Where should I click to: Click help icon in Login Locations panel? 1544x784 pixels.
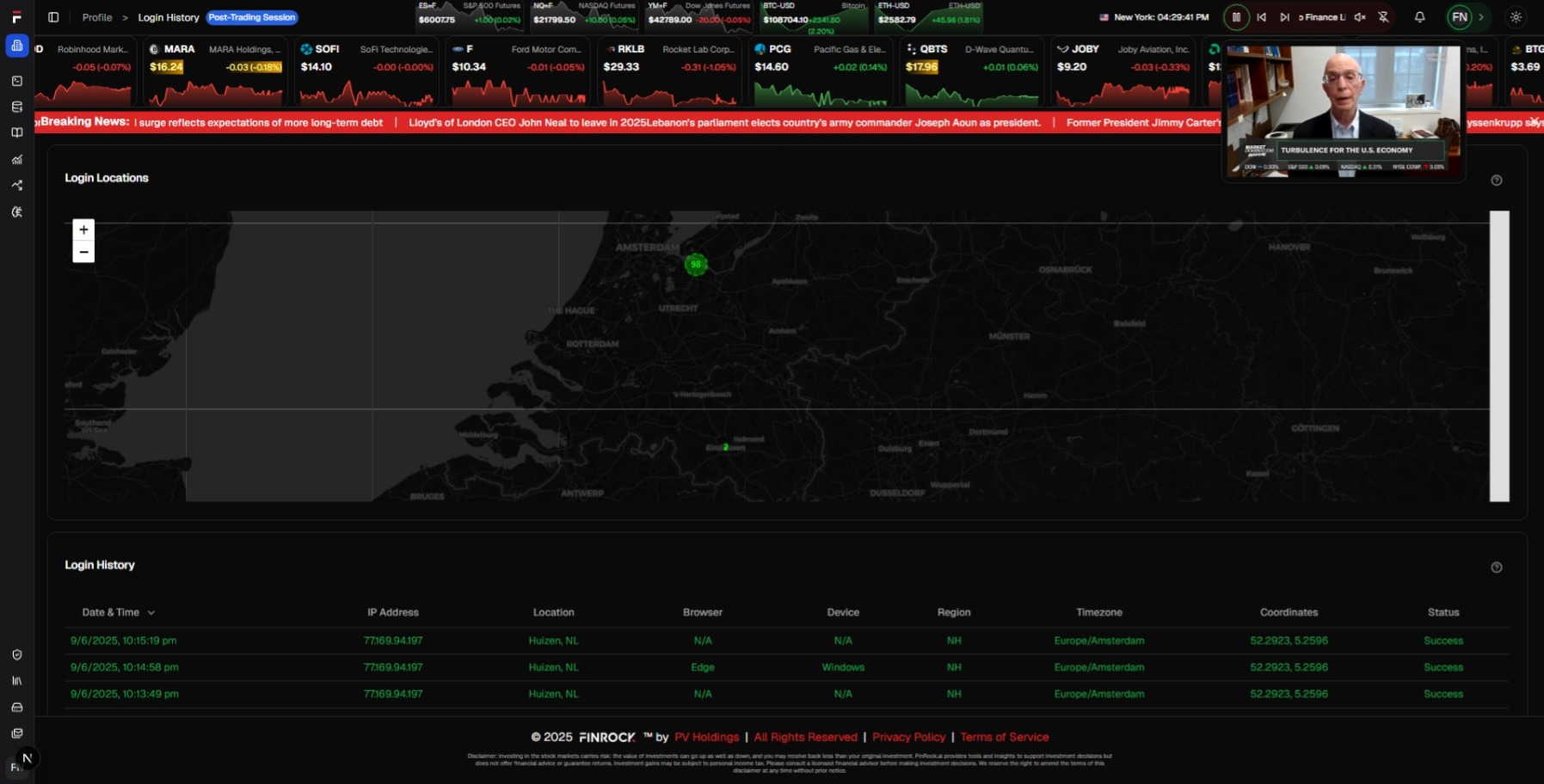coord(1497,181)
